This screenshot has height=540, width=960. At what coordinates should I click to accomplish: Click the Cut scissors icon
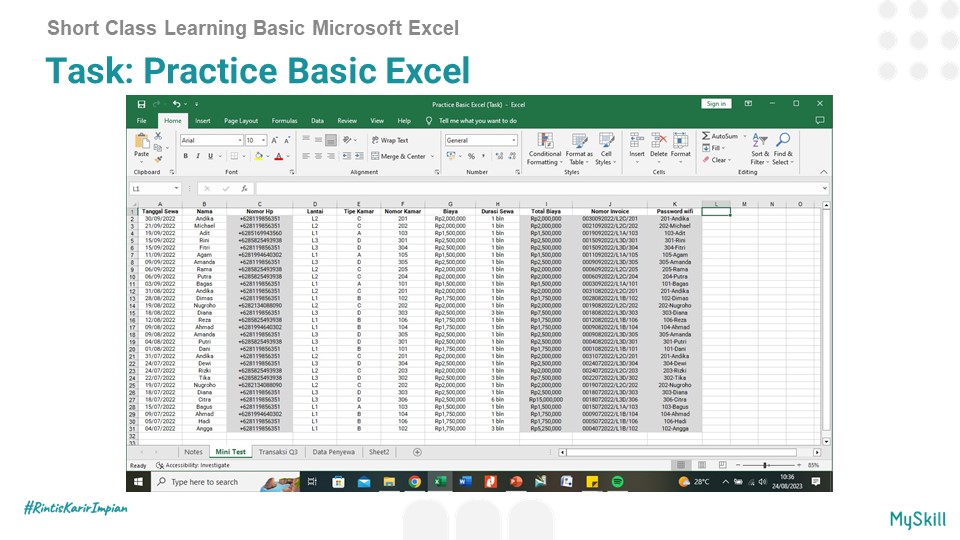point(158,136)
